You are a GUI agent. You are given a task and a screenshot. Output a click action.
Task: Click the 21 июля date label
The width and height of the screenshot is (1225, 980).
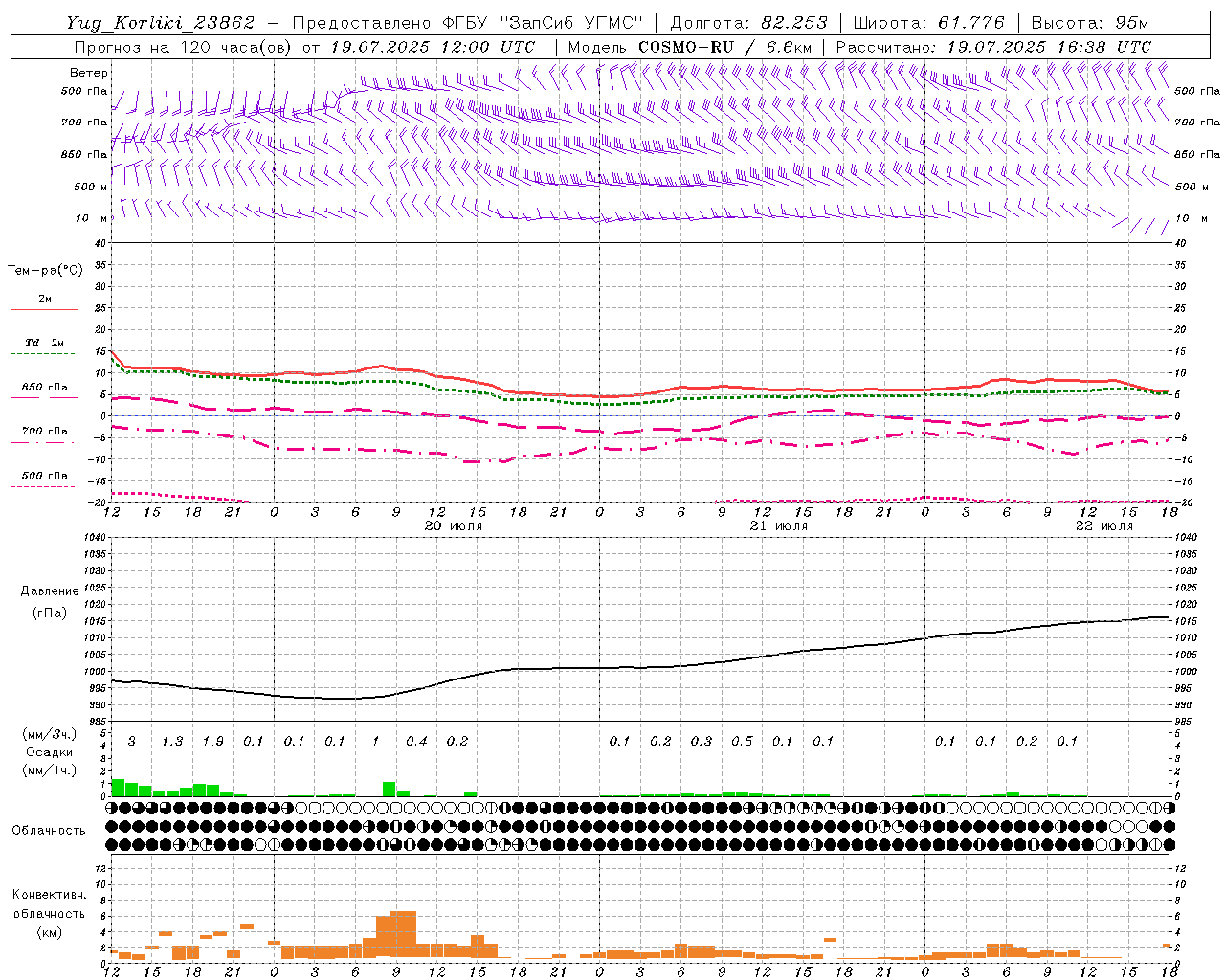coord(779,526)
